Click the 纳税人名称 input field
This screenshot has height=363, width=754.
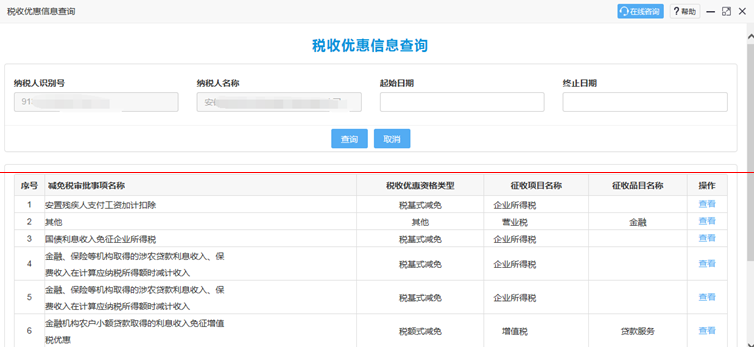point(279,102)
